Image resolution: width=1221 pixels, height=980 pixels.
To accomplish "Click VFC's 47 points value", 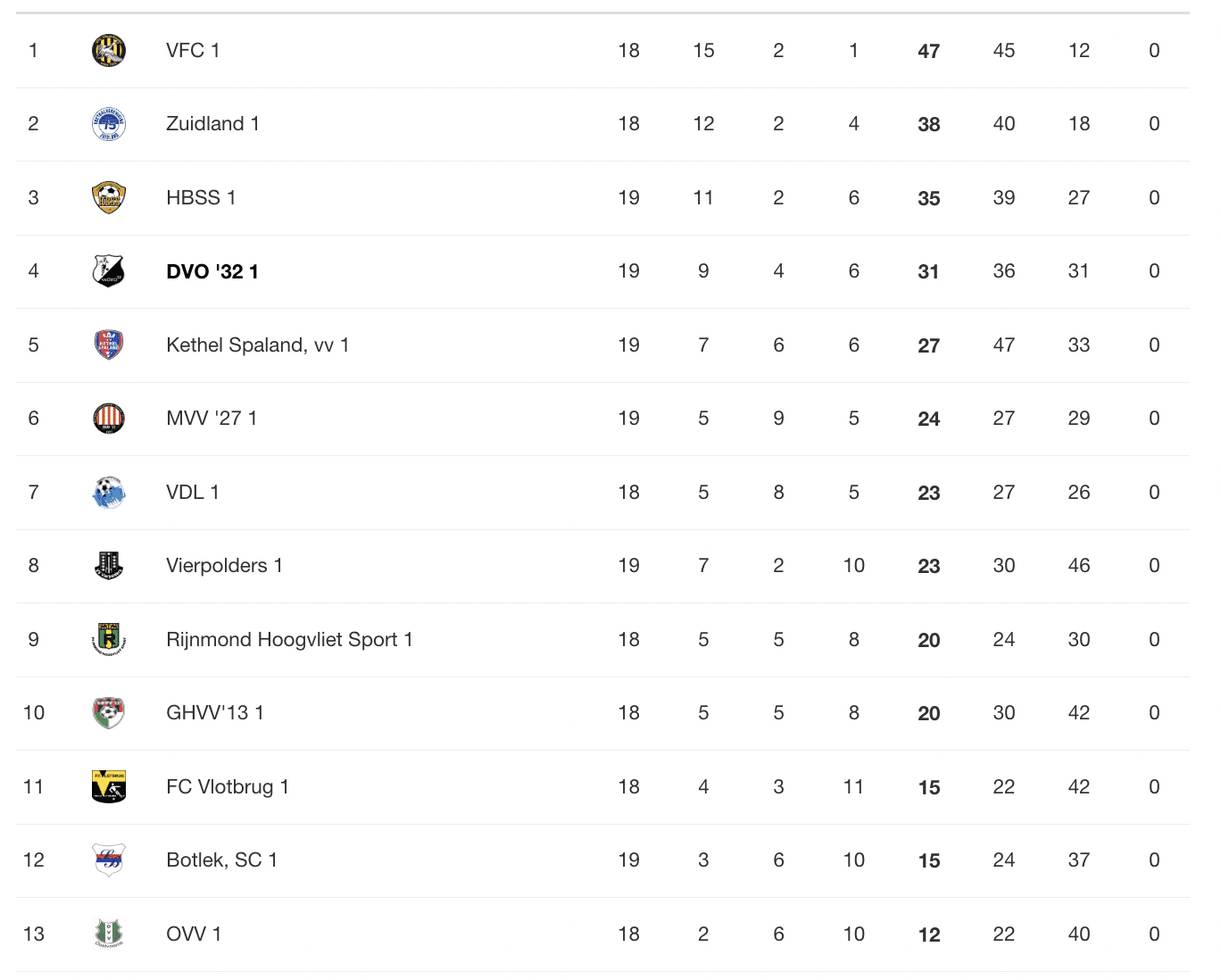I will pos(928,51).
